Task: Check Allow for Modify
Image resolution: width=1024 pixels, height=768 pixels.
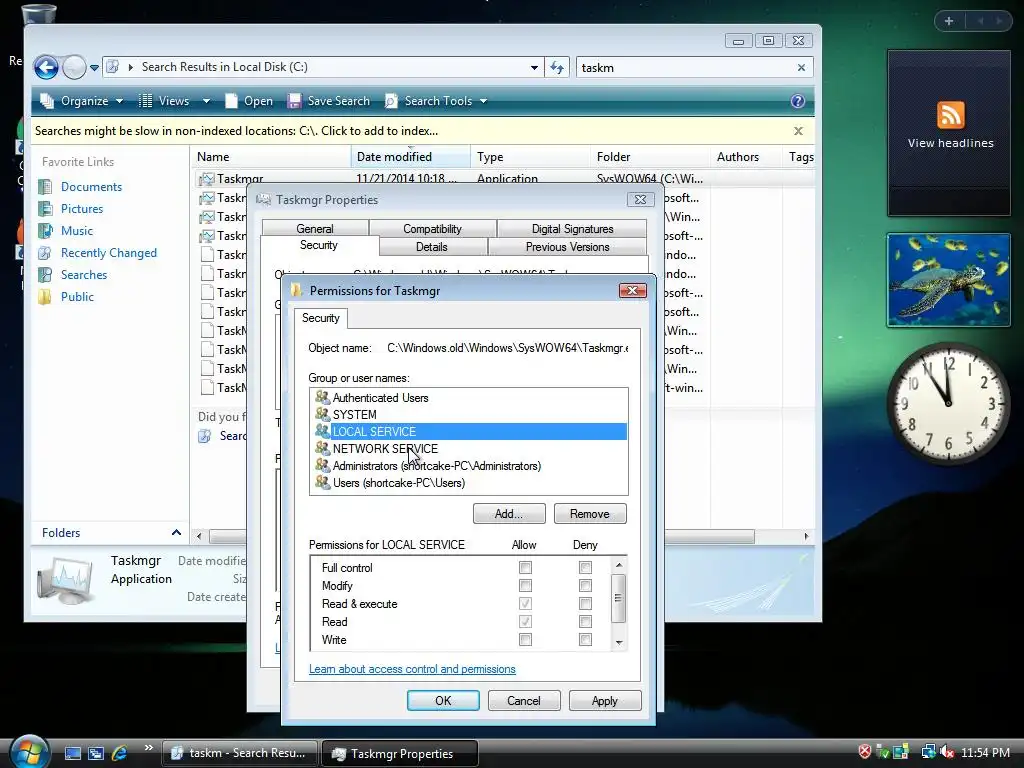Action: 525,586
